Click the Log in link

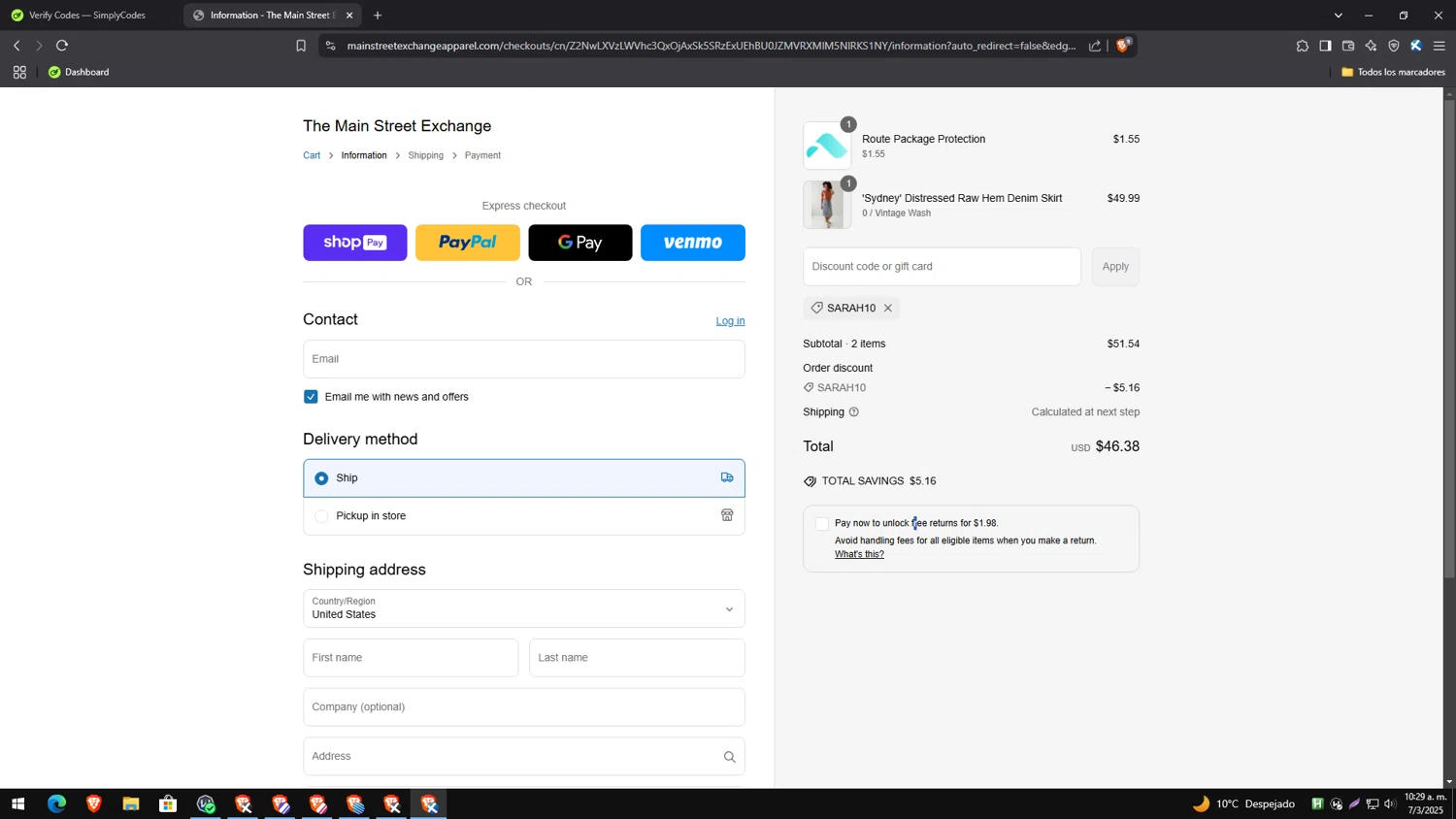pos(730,321)
